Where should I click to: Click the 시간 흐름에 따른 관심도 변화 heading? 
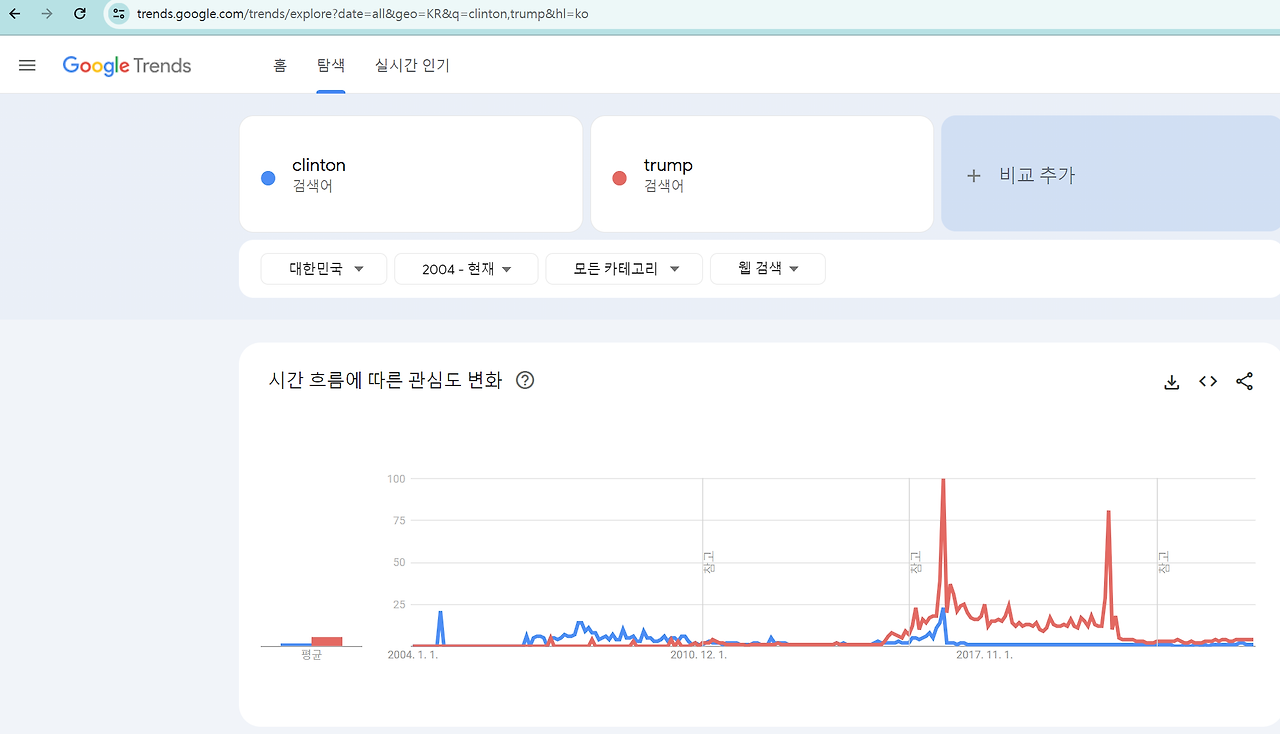click(x=385, y=381)
